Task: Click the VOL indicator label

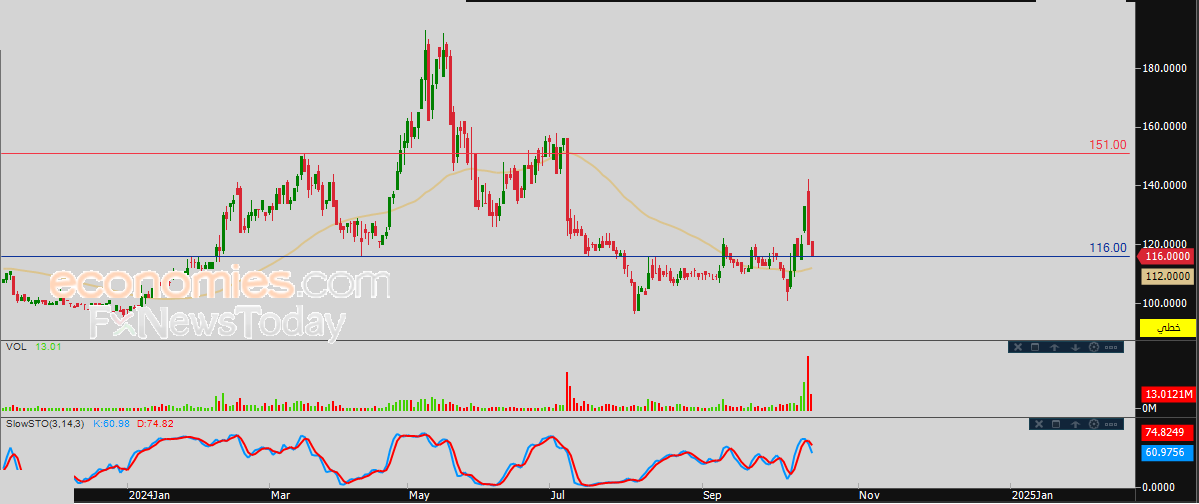Action: pos(15,346)
